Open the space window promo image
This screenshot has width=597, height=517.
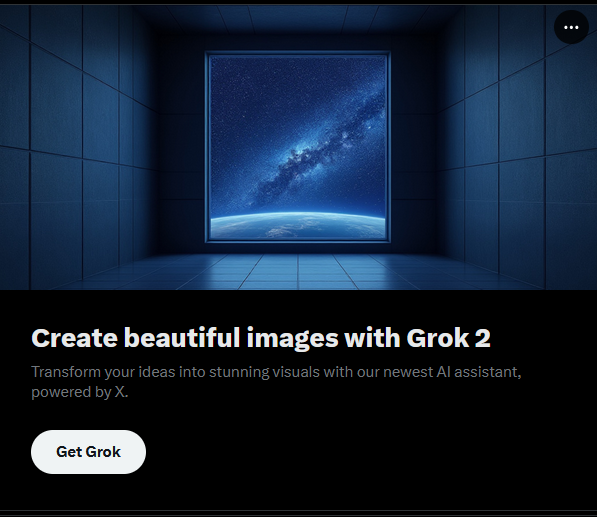tap(298, 147)
